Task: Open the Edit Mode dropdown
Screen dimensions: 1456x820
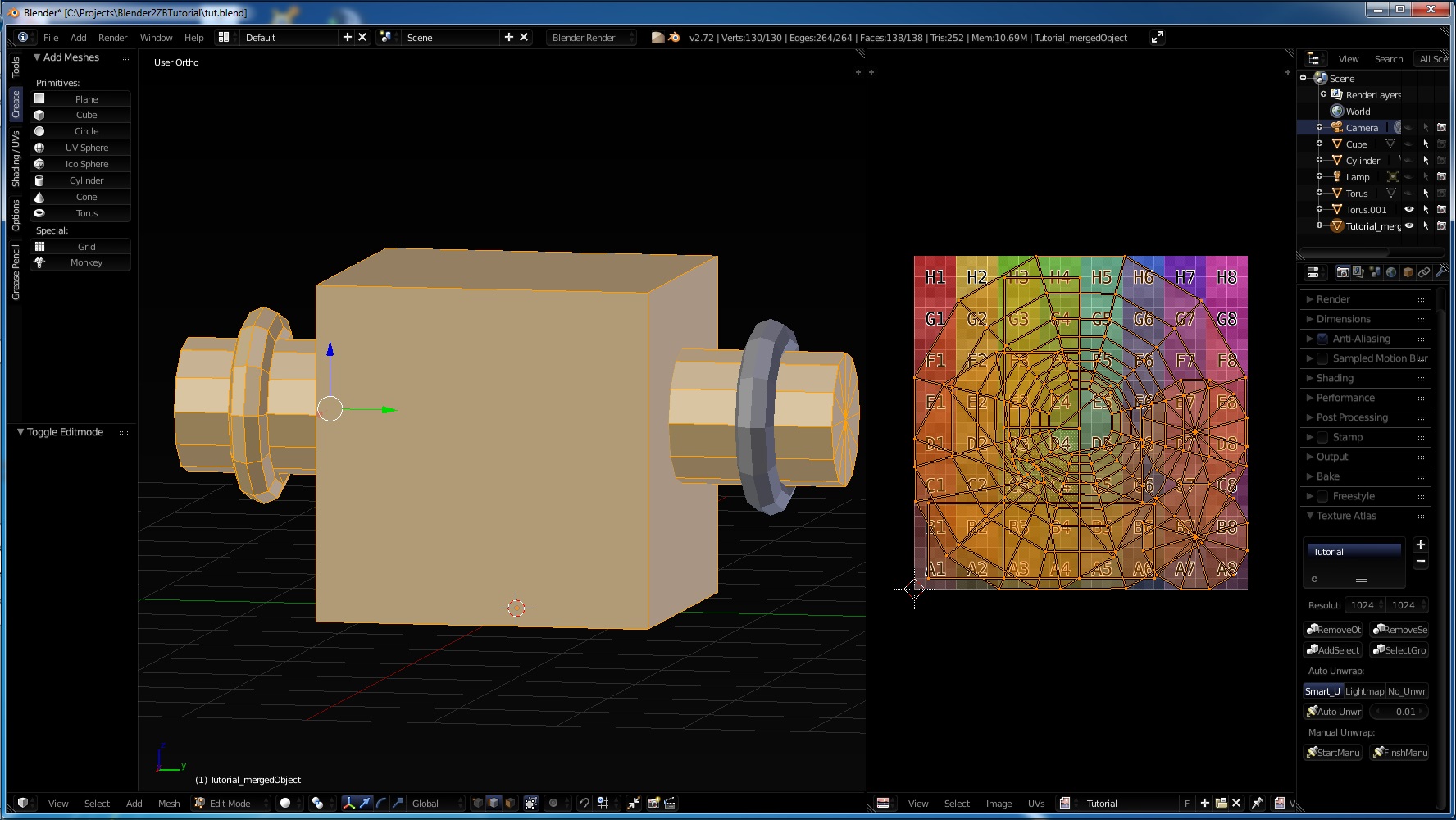Action: click(x=231, y=804)
